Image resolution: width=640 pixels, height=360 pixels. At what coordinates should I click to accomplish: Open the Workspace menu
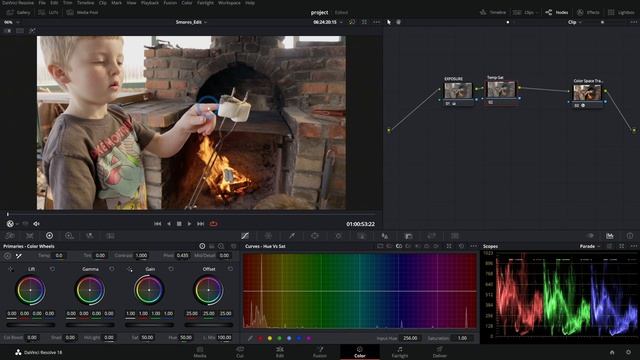[x=229, y=2]
